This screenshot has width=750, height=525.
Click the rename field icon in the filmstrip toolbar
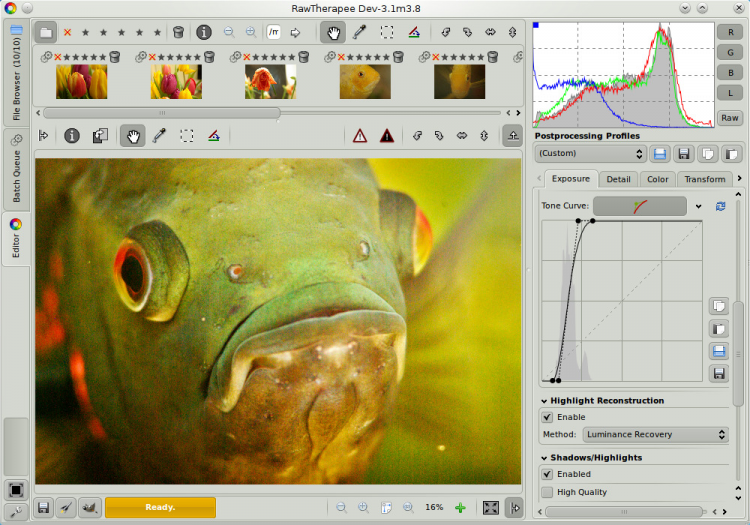point(274,32)
